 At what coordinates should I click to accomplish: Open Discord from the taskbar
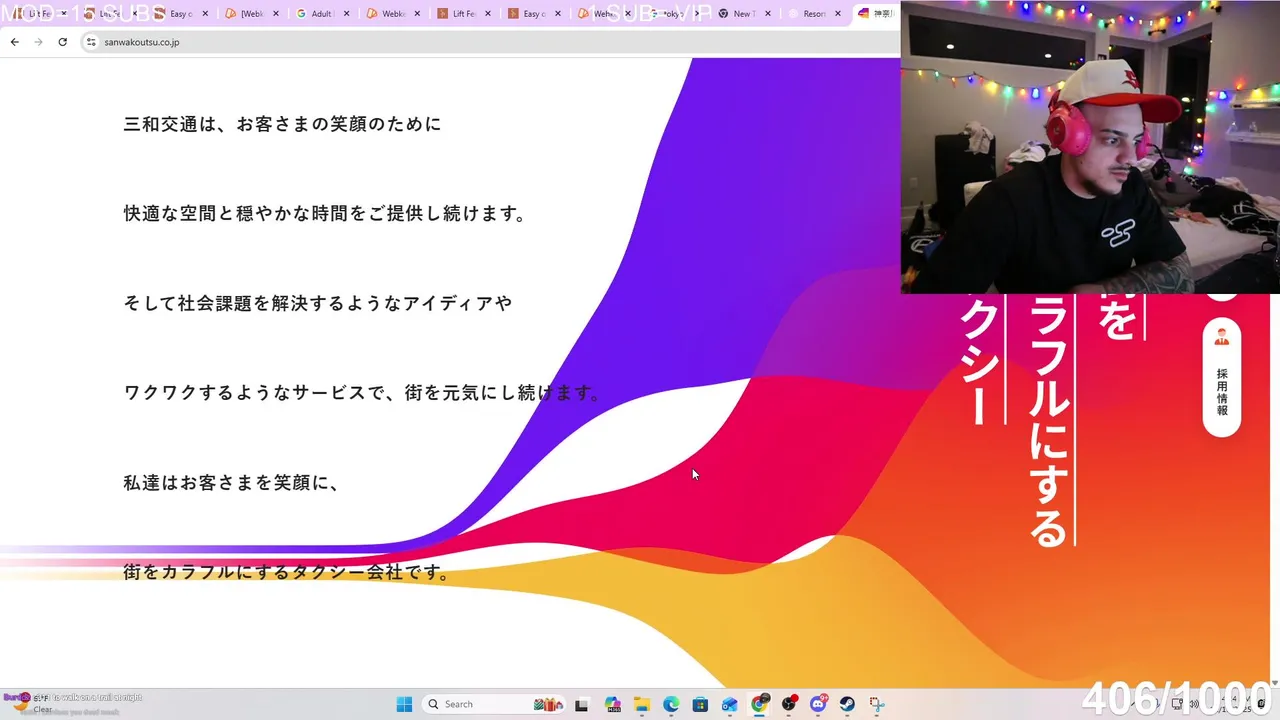(x=819, y=704)
